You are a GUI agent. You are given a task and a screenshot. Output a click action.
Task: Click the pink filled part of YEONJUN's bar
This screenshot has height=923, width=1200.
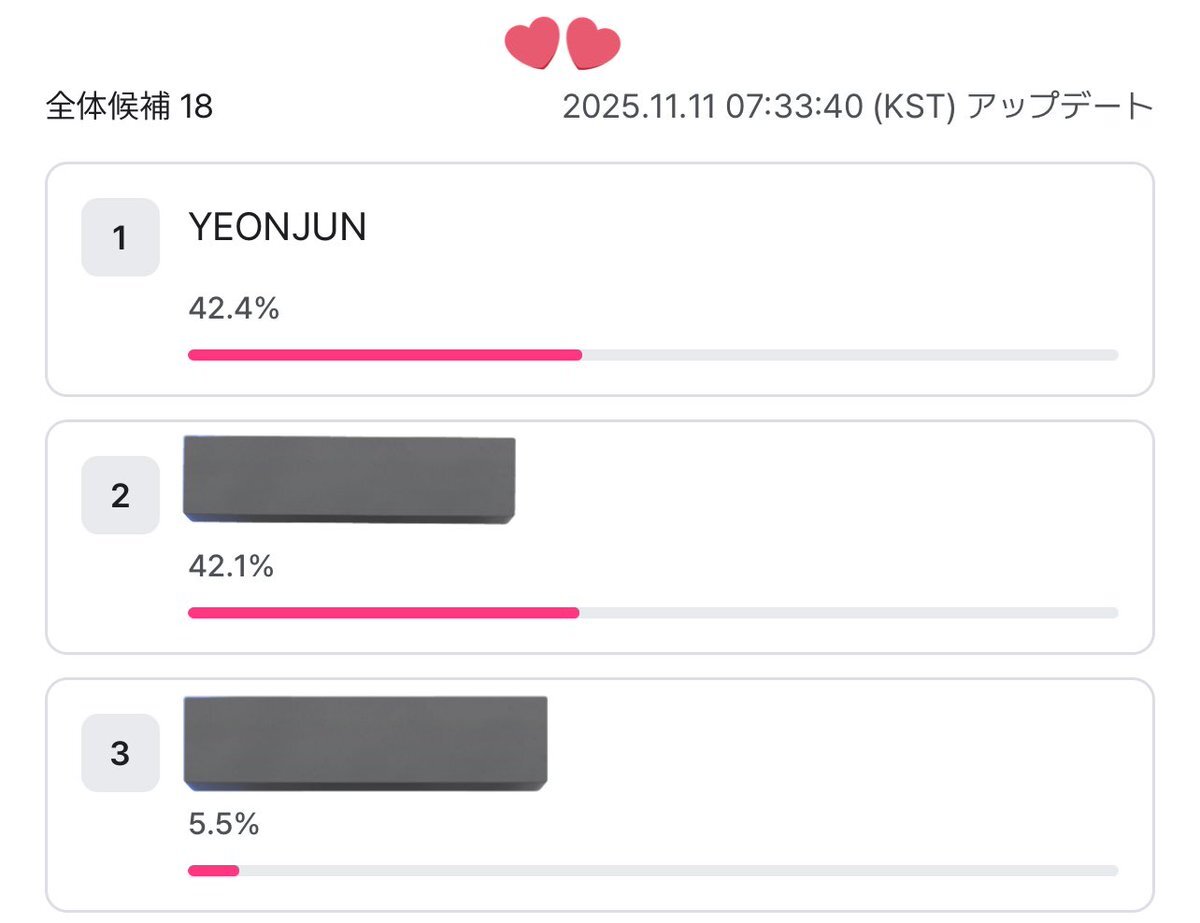[x=385, y=355]
